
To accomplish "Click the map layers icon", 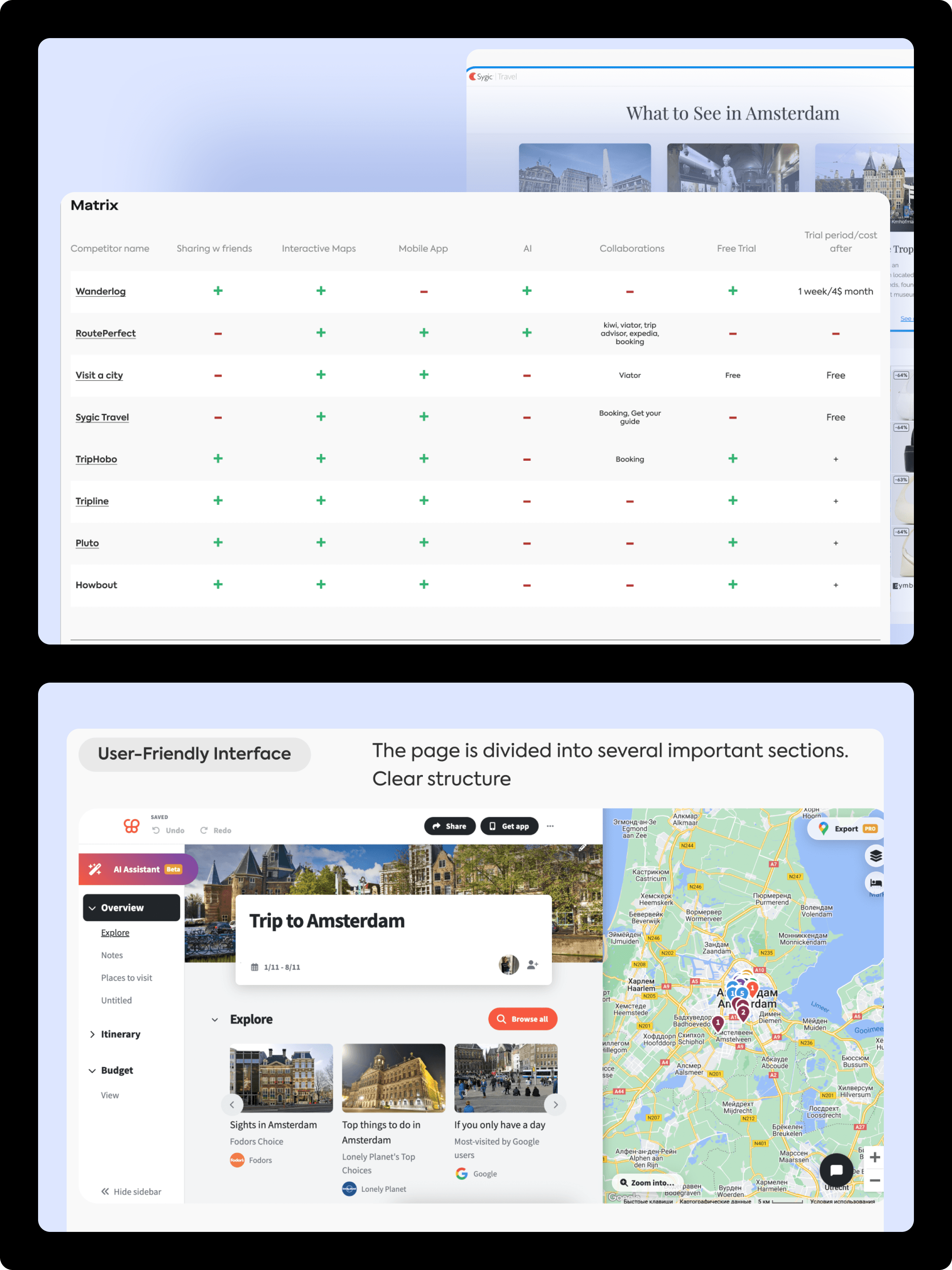I will pos(875,856).
